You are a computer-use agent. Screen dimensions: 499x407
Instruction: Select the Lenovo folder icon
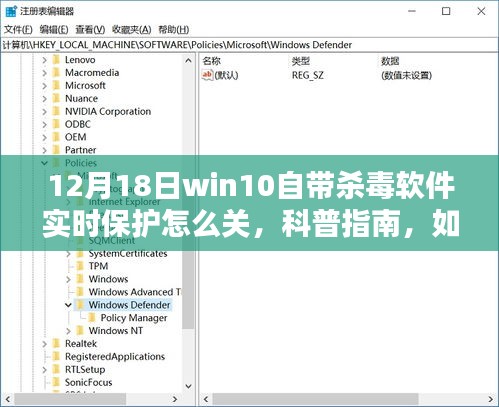pyautogui.click(x=56, y=60)
